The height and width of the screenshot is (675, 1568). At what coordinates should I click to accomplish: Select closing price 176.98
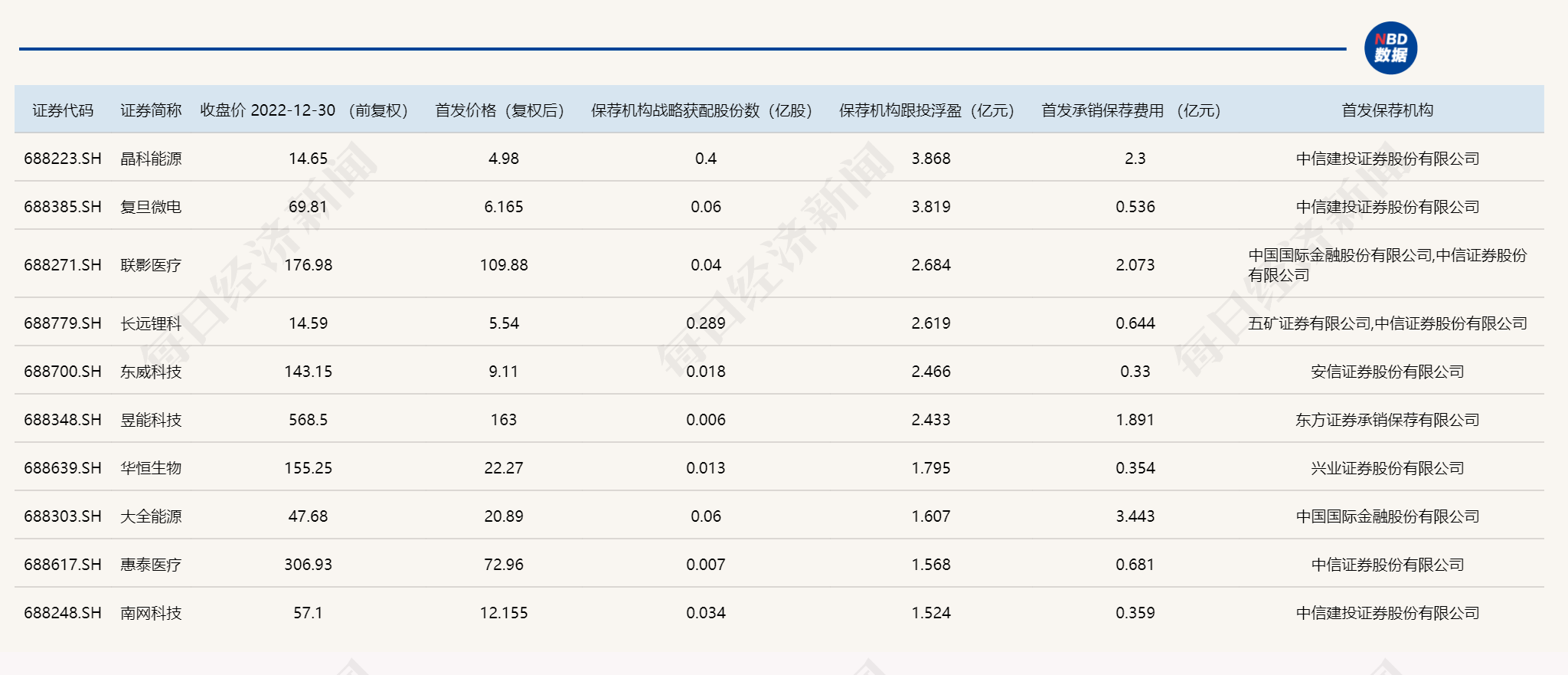point(308,265)
